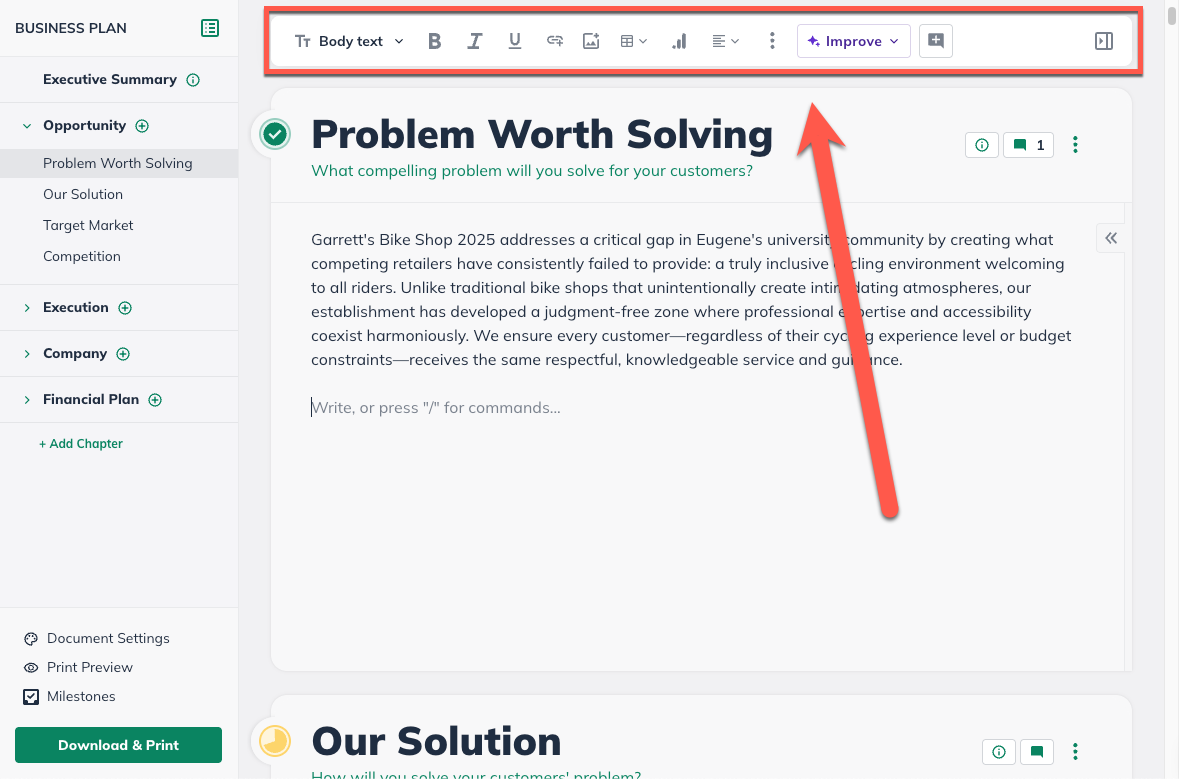Click the progress circle beside Our Solution
Screen dimensions: 1179x779
[x=273, y=741]
